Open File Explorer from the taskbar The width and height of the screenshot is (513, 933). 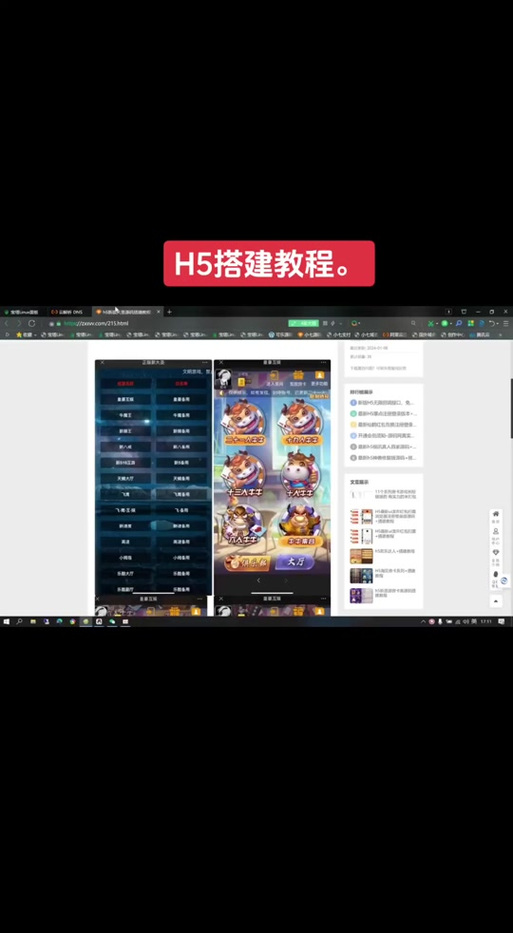pyautogui.click(x=33, y=621)
